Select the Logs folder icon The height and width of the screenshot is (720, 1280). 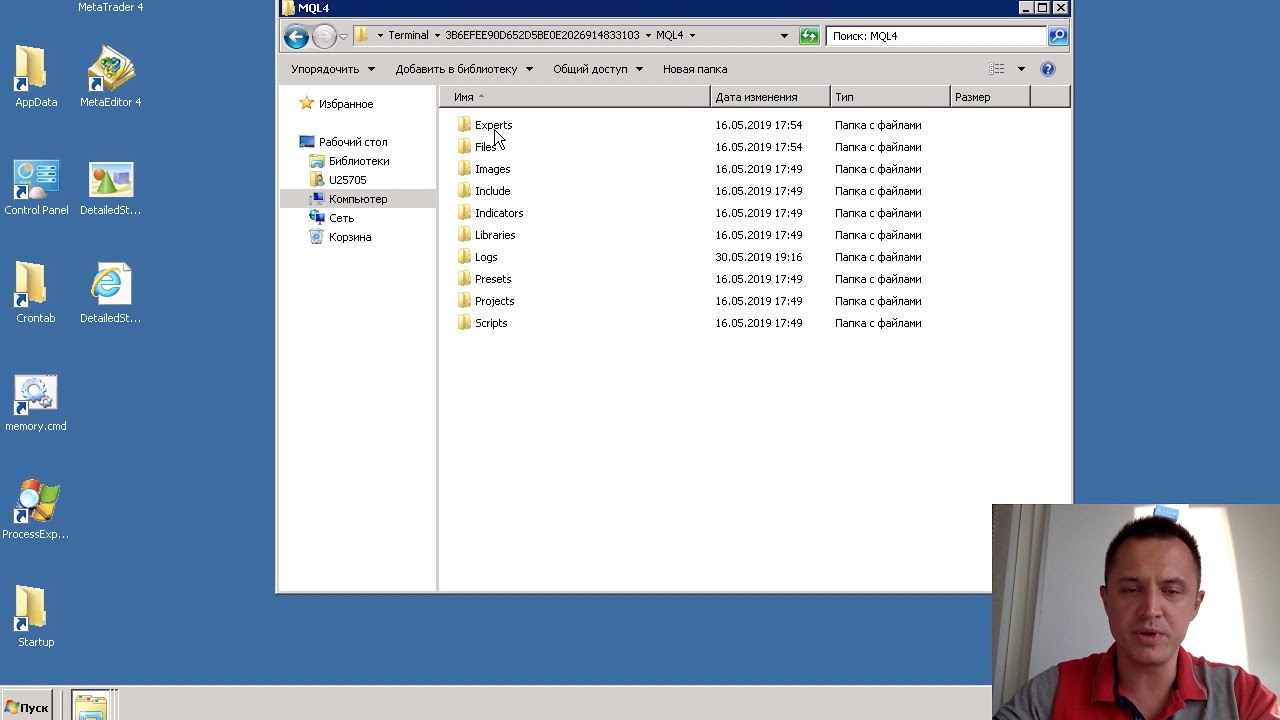tap(464, 257)
